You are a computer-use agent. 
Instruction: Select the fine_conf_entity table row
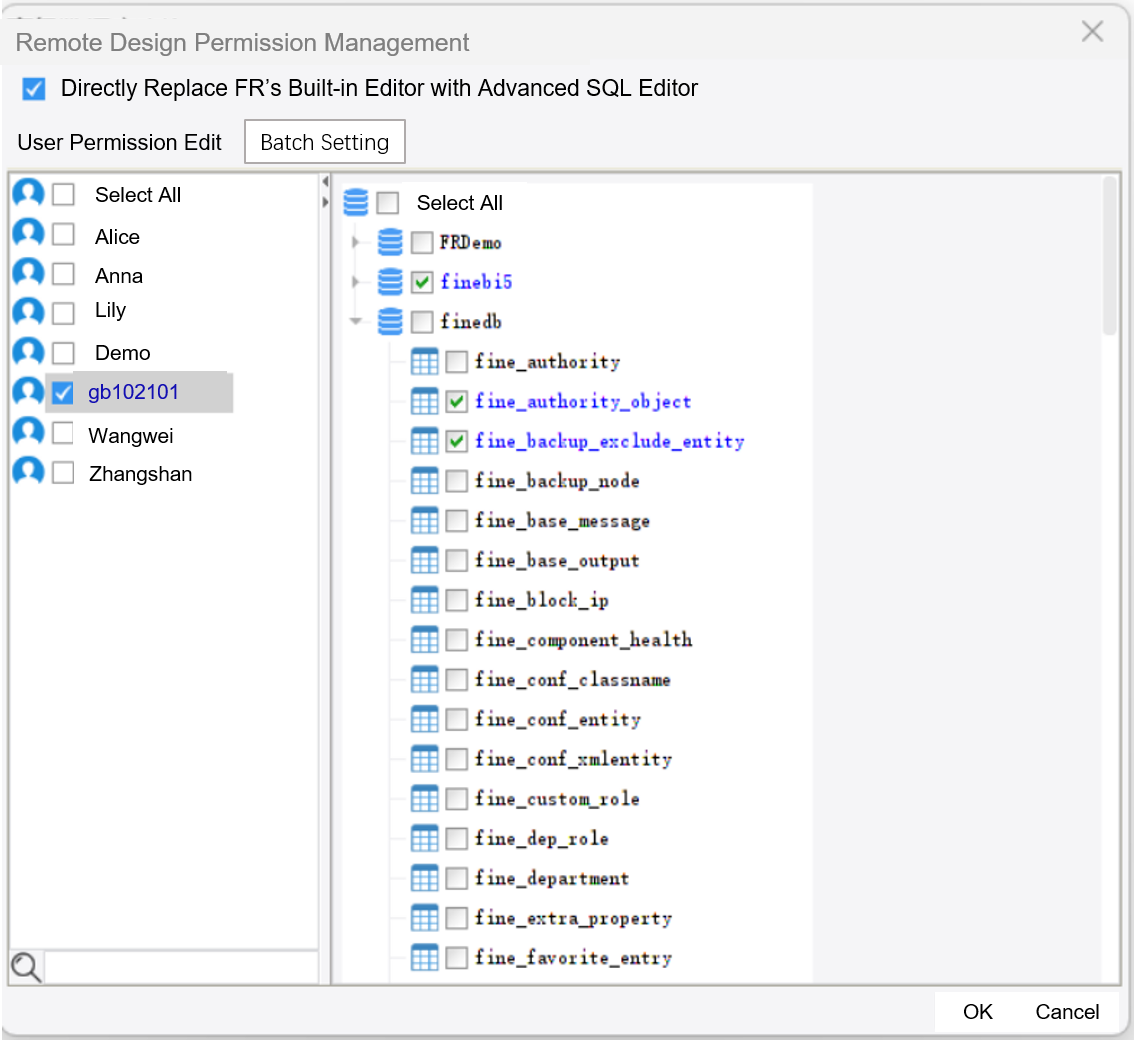tap(558, 719)
